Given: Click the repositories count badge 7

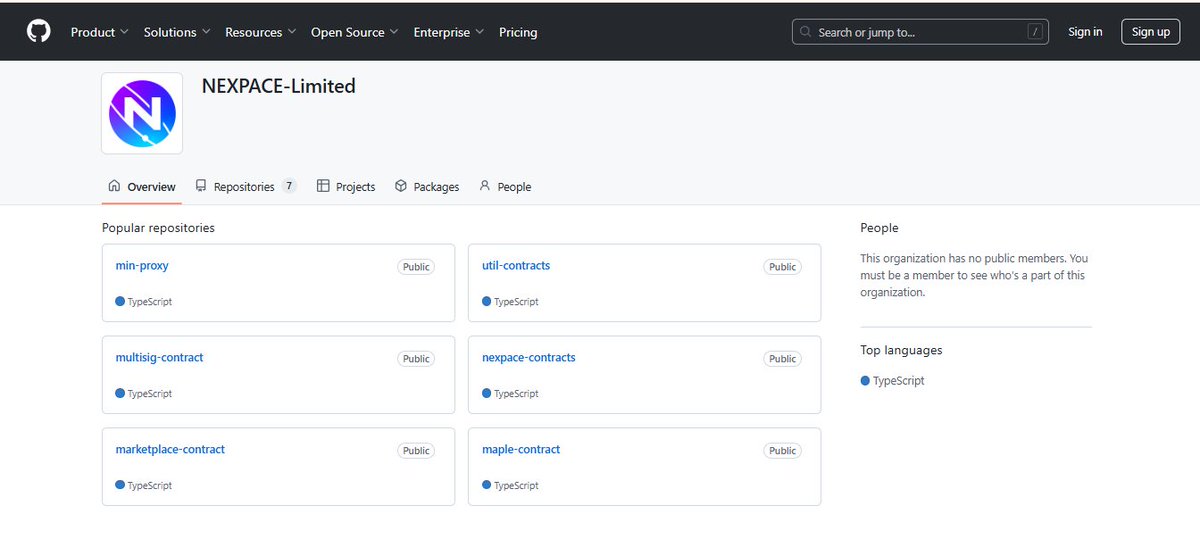Looking at the screenshot, I should click(289, 186).
